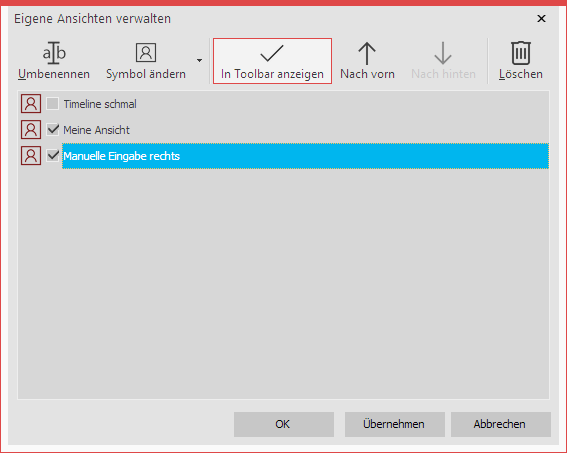Click user icon beside Timeline schmal
The height and width of the screenshot is (453, 567).
[31, 104]
